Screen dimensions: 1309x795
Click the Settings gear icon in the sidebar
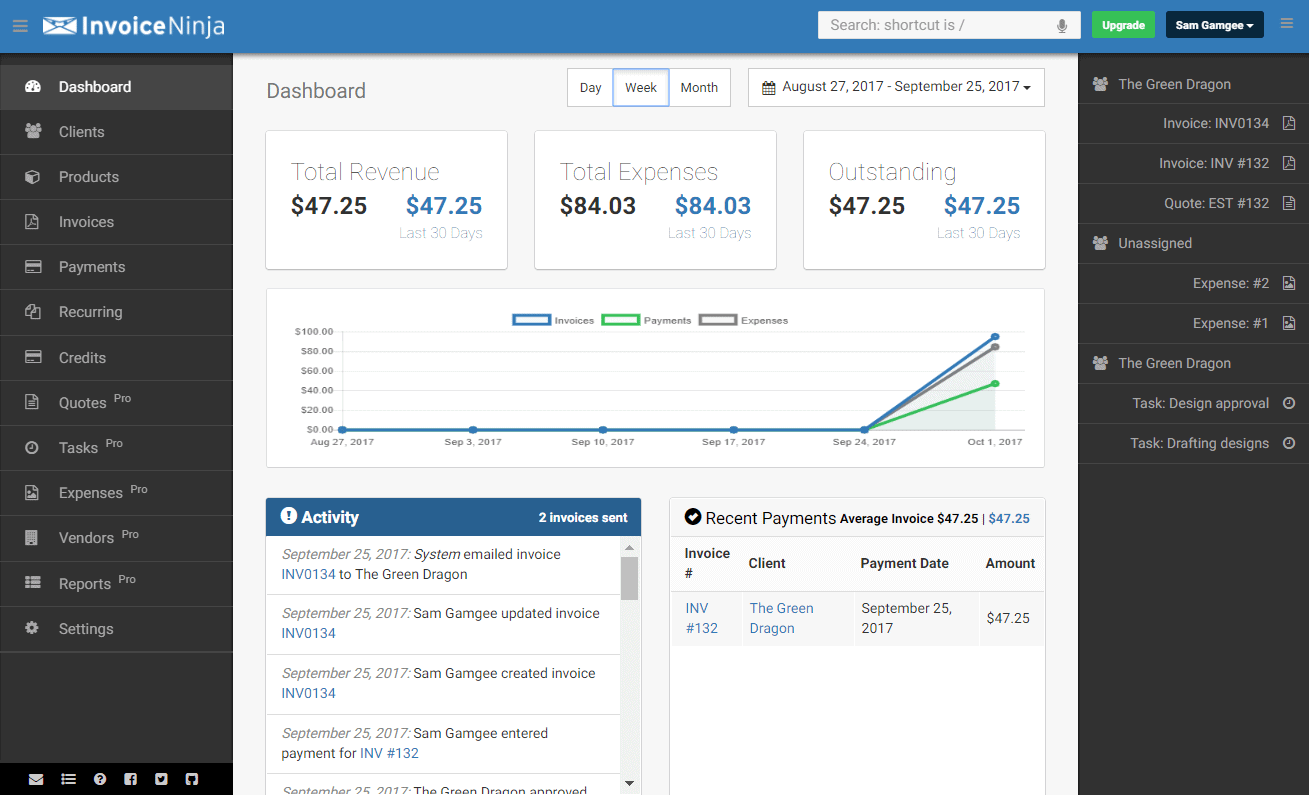[x=32, y=628]
